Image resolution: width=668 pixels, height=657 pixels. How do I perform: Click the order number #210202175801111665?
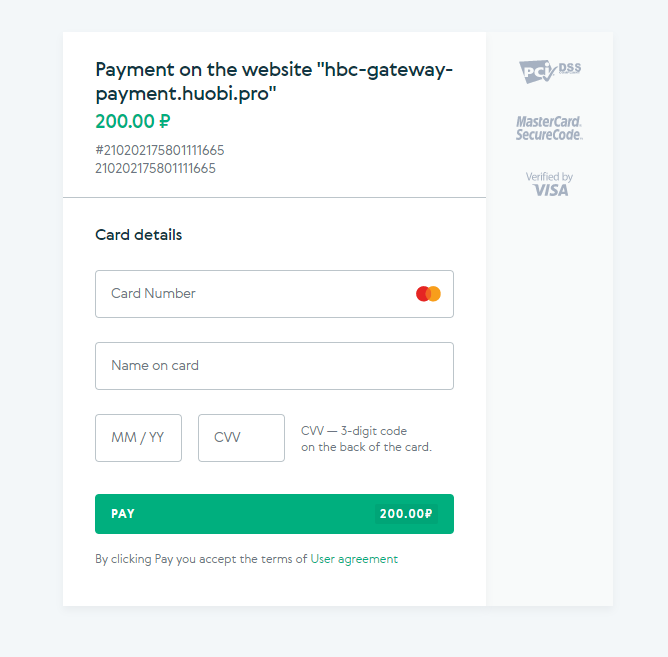point(160,150)
